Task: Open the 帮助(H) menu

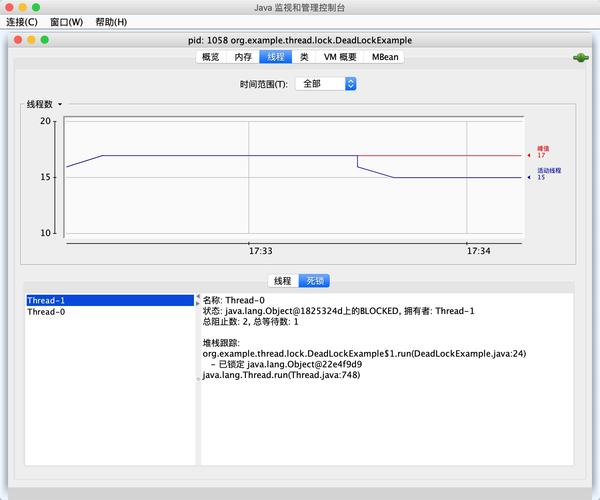Action: pyautogui.click(x=111, y=22)
